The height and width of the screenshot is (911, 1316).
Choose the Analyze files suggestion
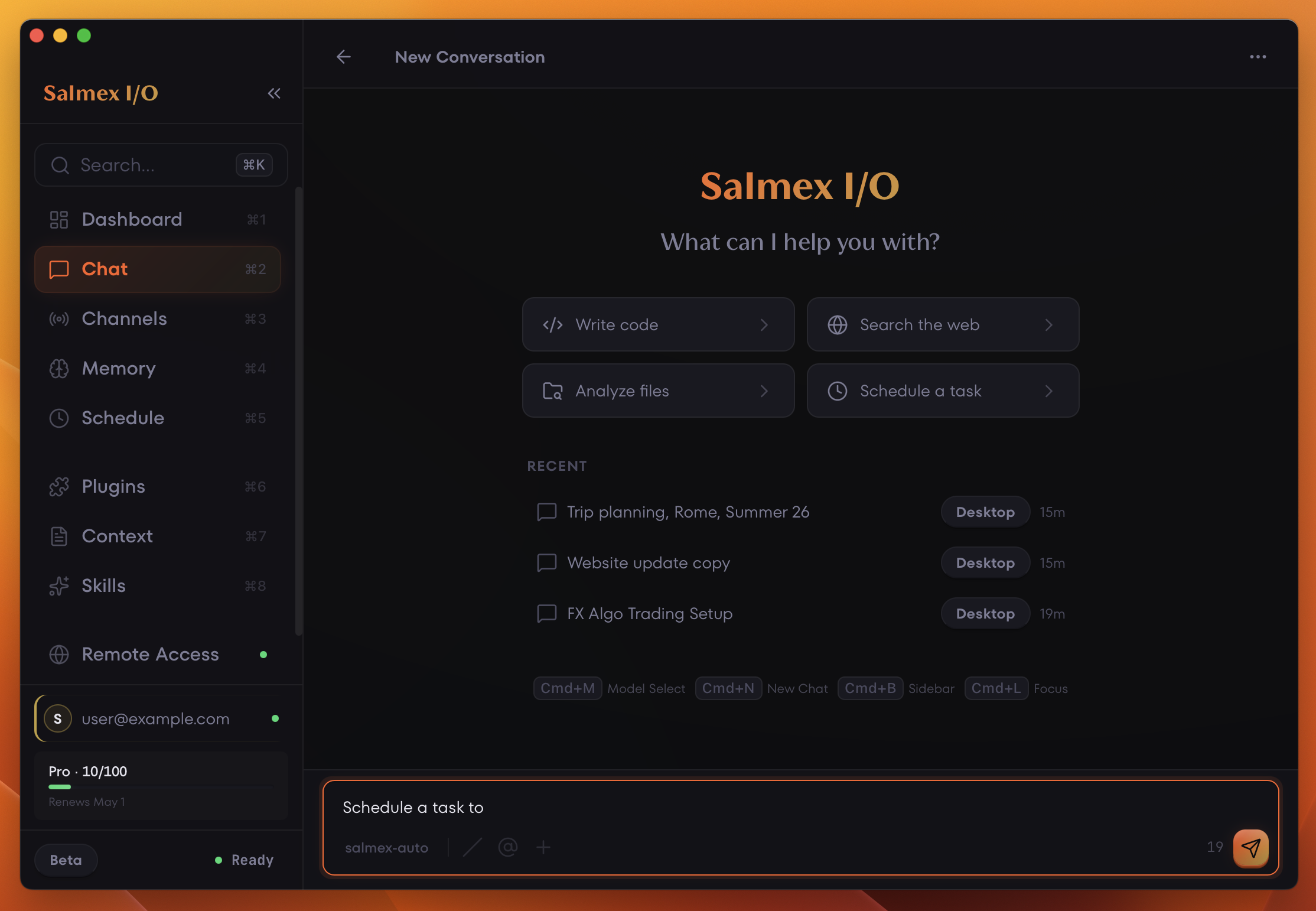click(x=658, y=391)
